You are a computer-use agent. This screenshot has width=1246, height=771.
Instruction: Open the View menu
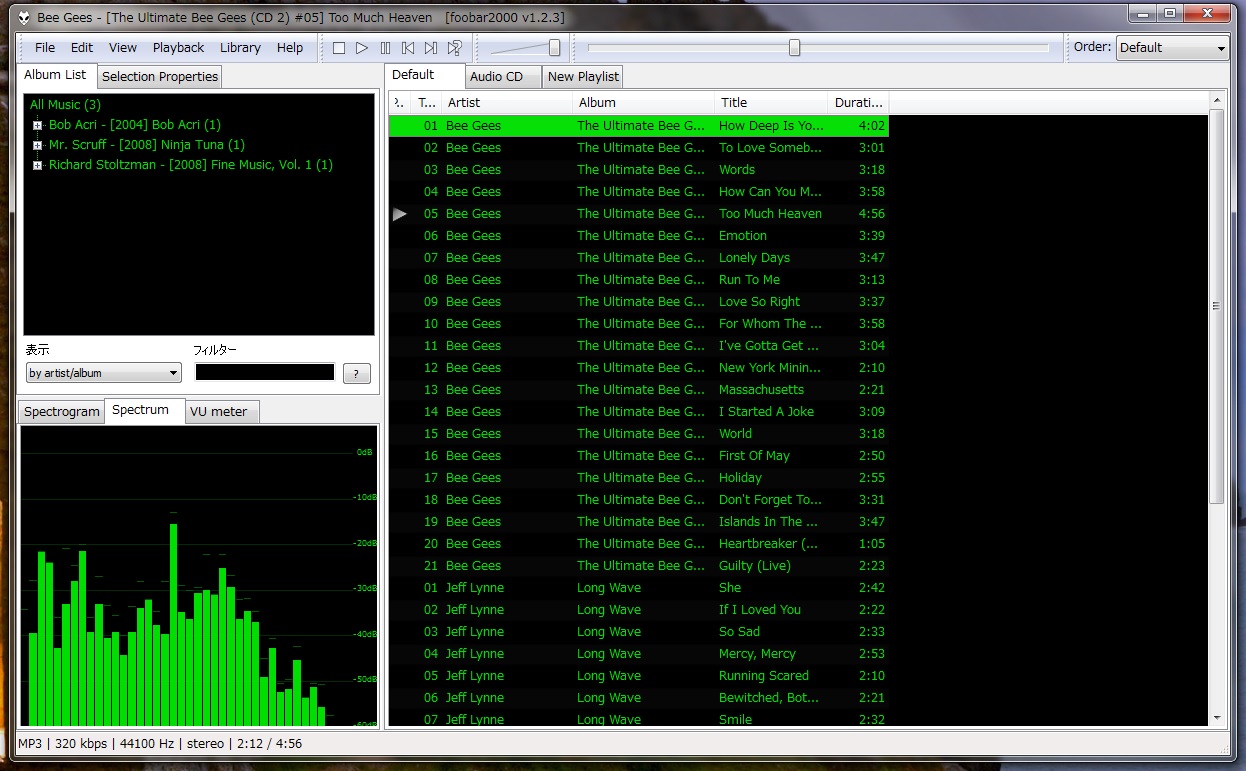pos(123,48)
